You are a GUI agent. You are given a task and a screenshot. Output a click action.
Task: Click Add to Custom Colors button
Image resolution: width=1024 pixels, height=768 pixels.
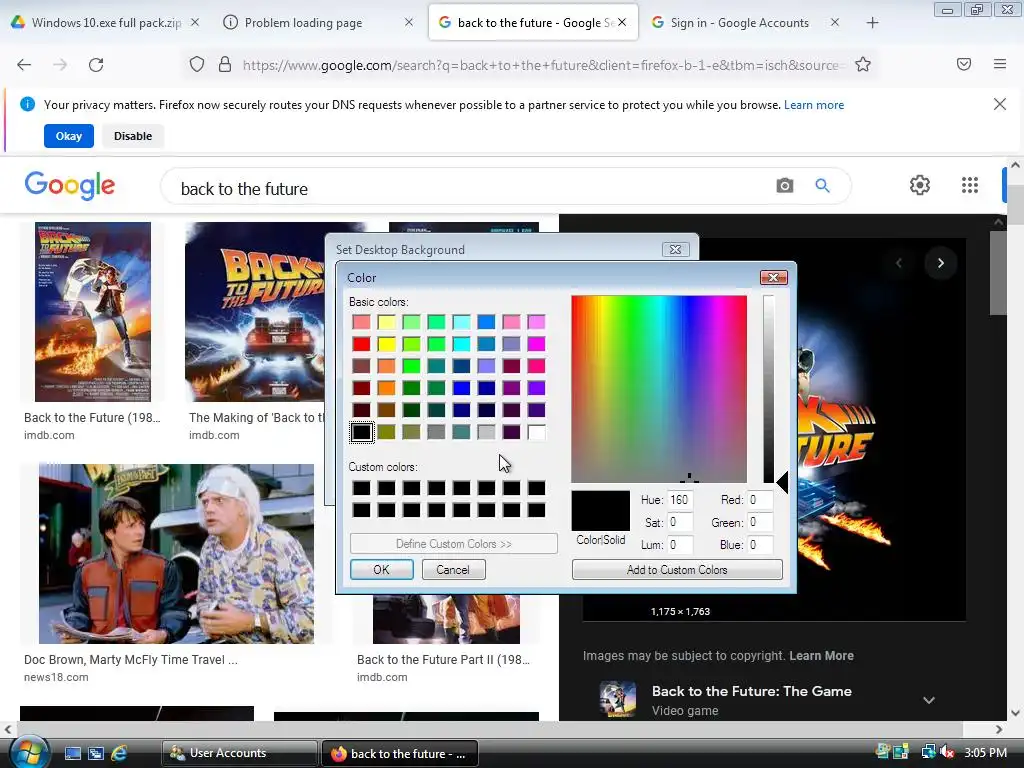[677, 569]
